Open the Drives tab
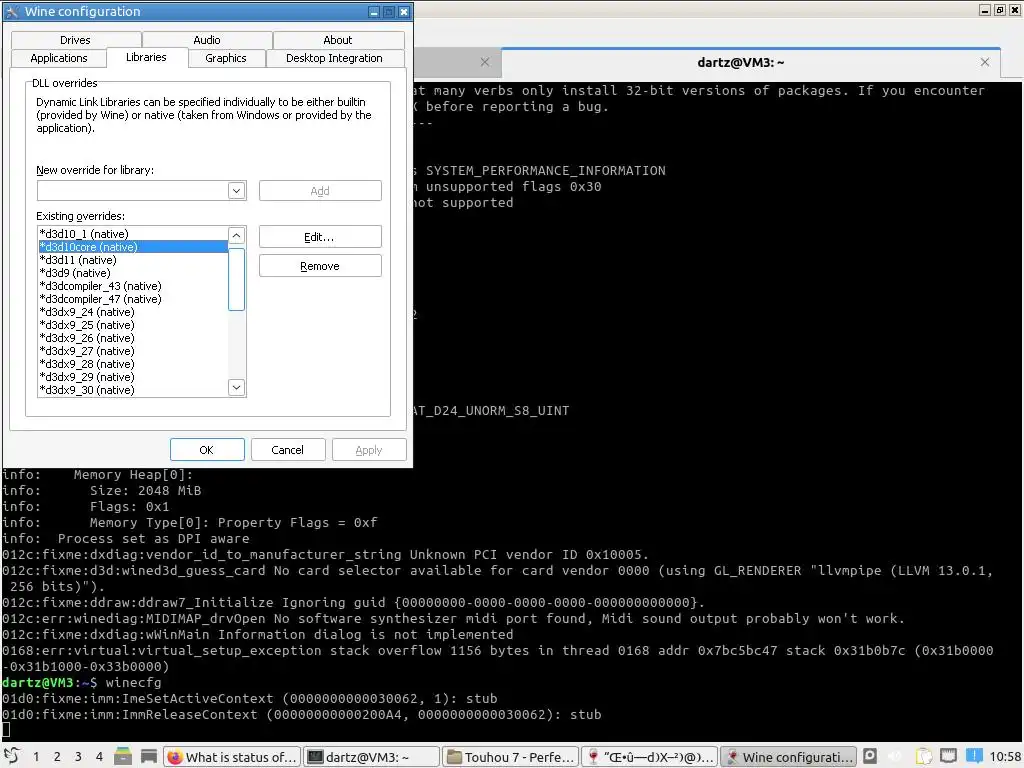This screenshot has height=768, width=1024. tap(75, 40)
